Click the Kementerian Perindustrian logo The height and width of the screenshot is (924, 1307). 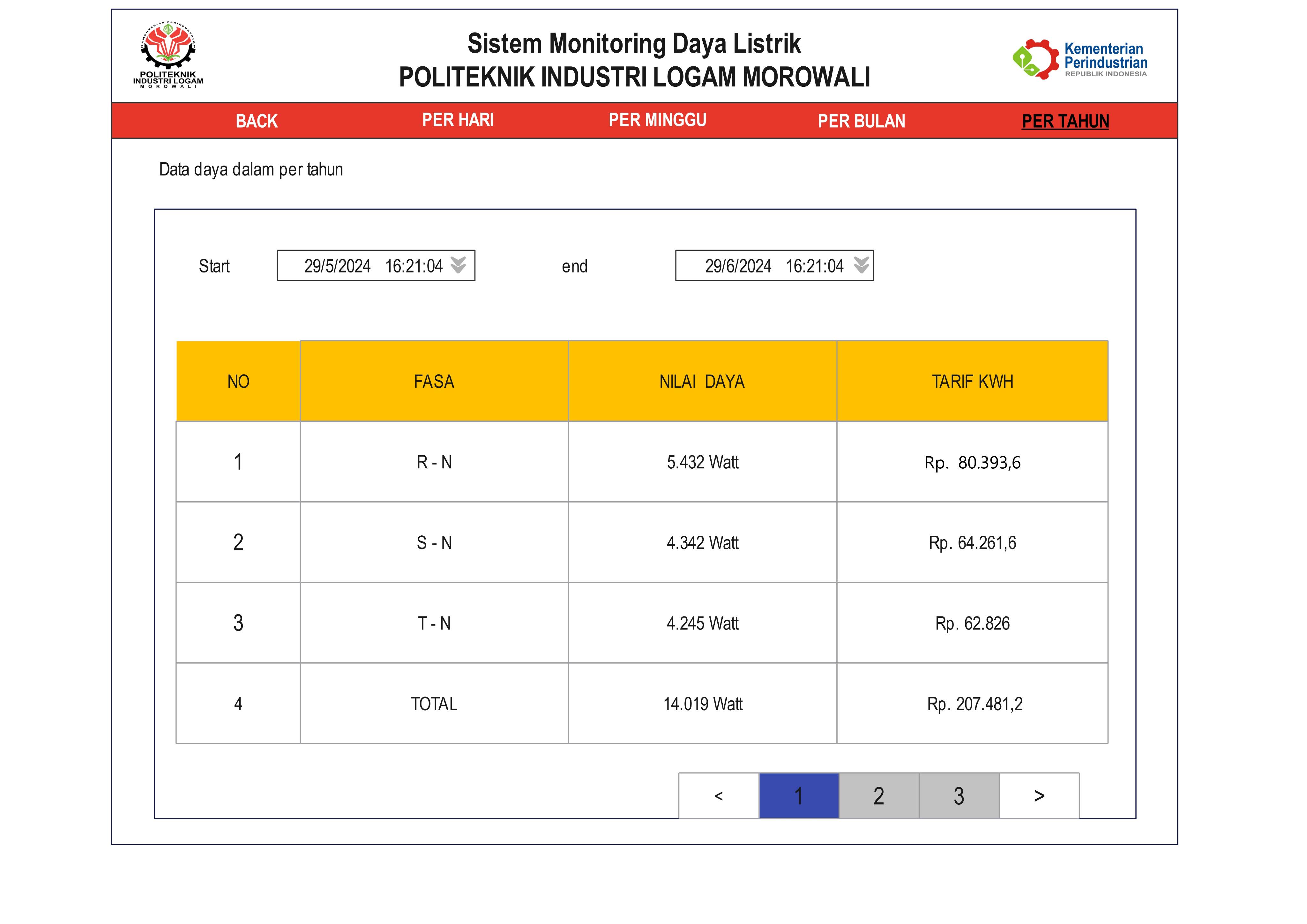pos(1079,59)
